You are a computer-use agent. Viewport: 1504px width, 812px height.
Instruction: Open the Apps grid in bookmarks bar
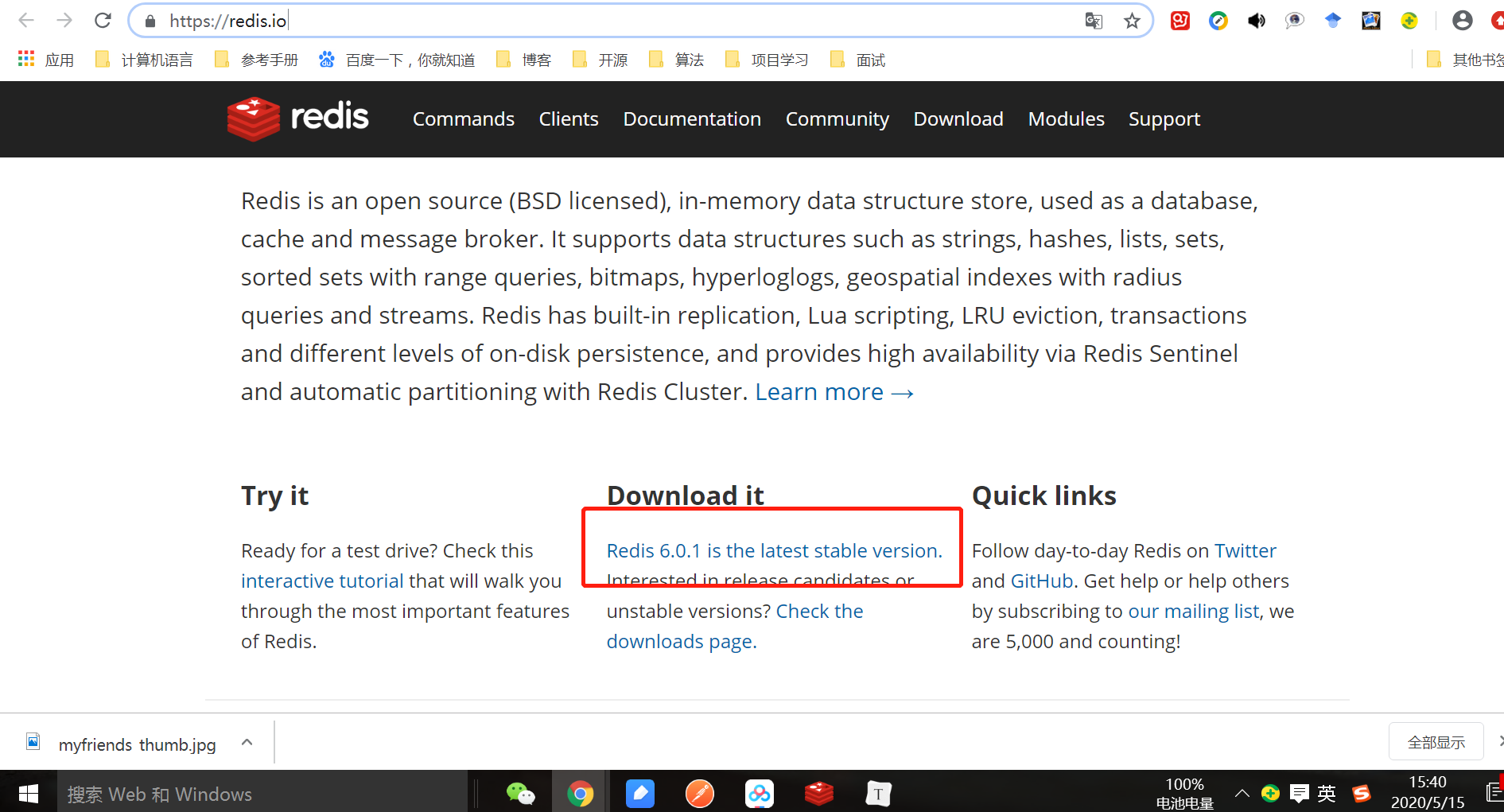(26, 59)
